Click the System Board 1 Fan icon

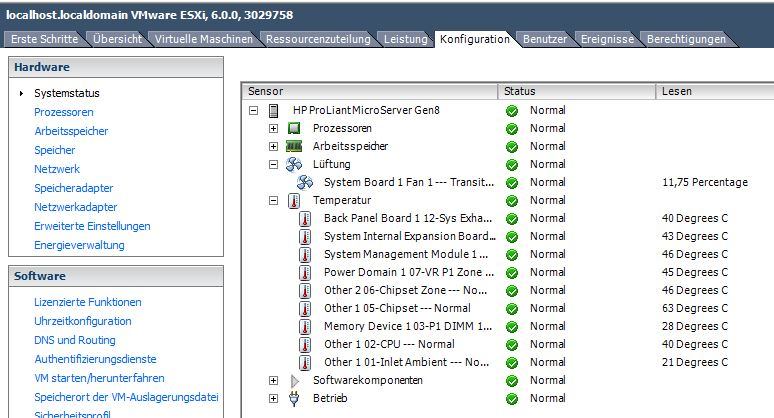pos(305,182)
